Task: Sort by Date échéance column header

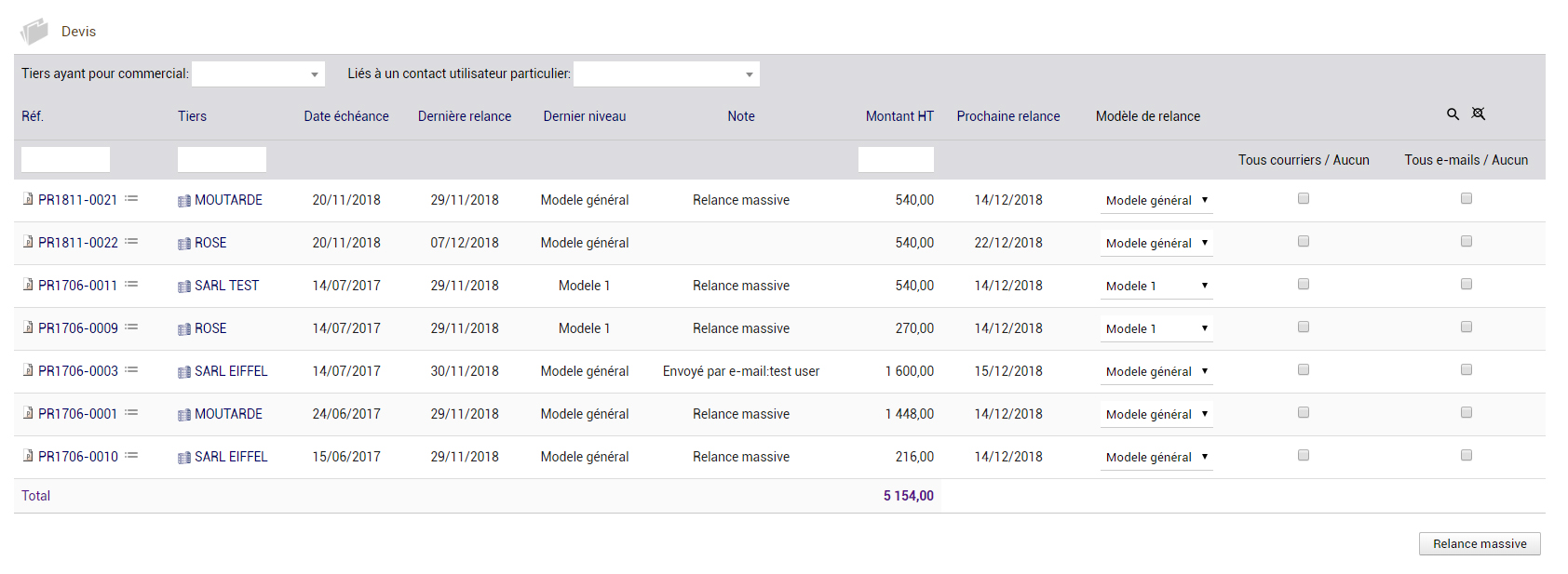Action: click(346, 116)
